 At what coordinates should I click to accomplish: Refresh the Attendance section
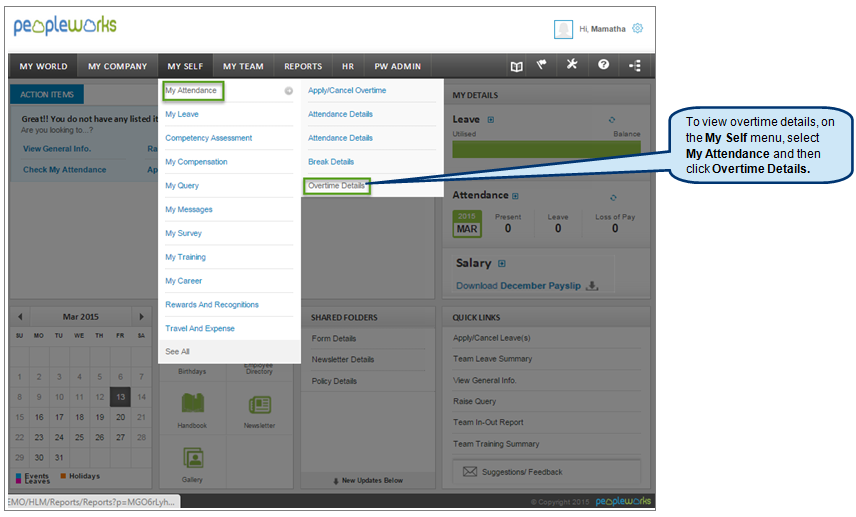613,198
